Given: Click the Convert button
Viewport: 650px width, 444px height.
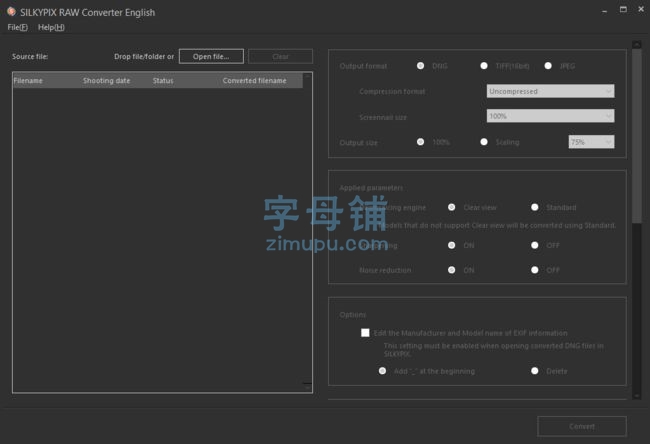Looking at the screenshot, I should point(582,426).
